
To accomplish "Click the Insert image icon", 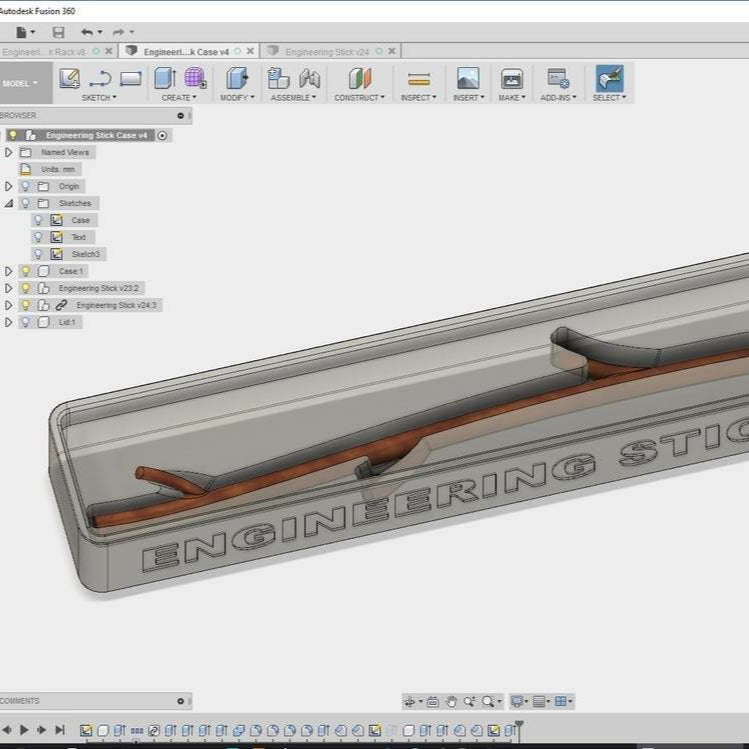I will (467, 79).
